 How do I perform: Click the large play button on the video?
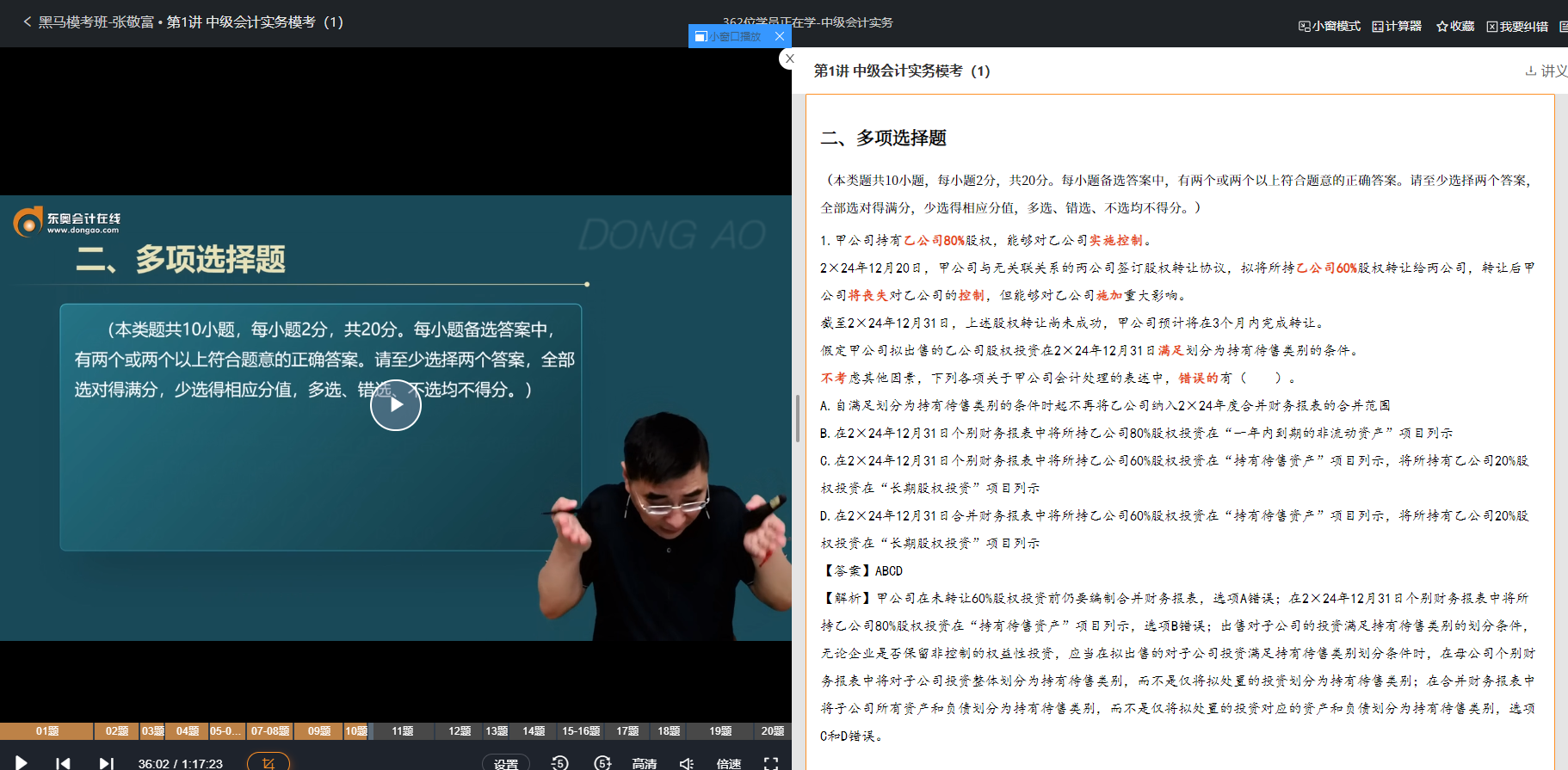(x=396, y=405)
